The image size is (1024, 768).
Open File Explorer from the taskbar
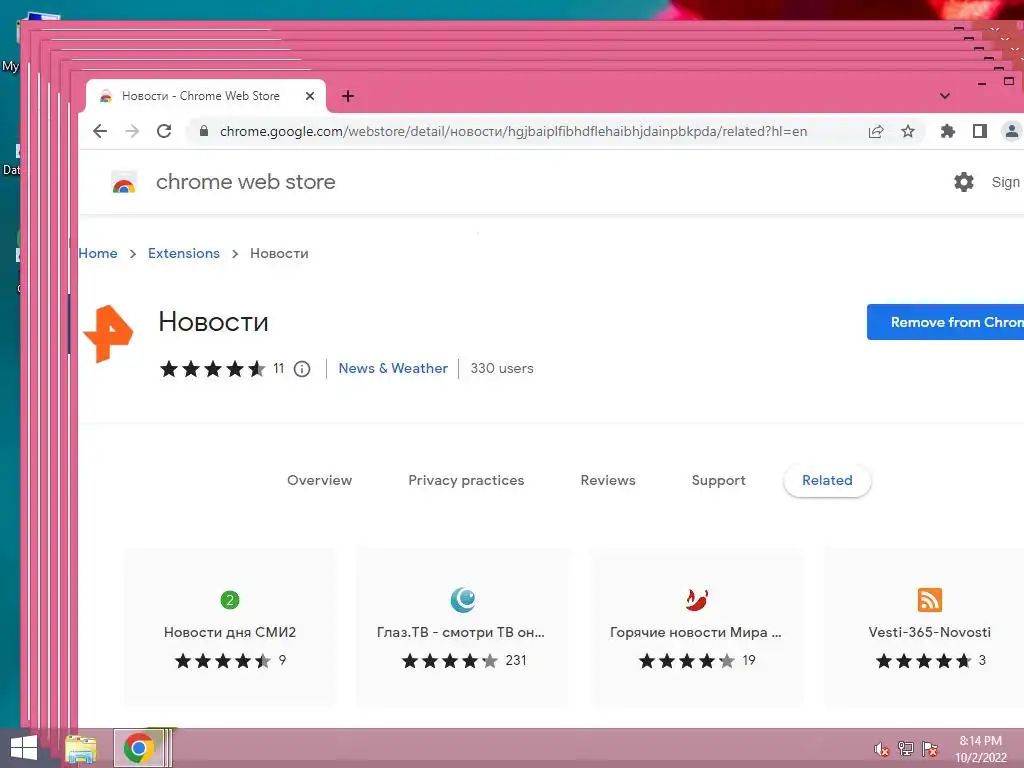point(81,749)
